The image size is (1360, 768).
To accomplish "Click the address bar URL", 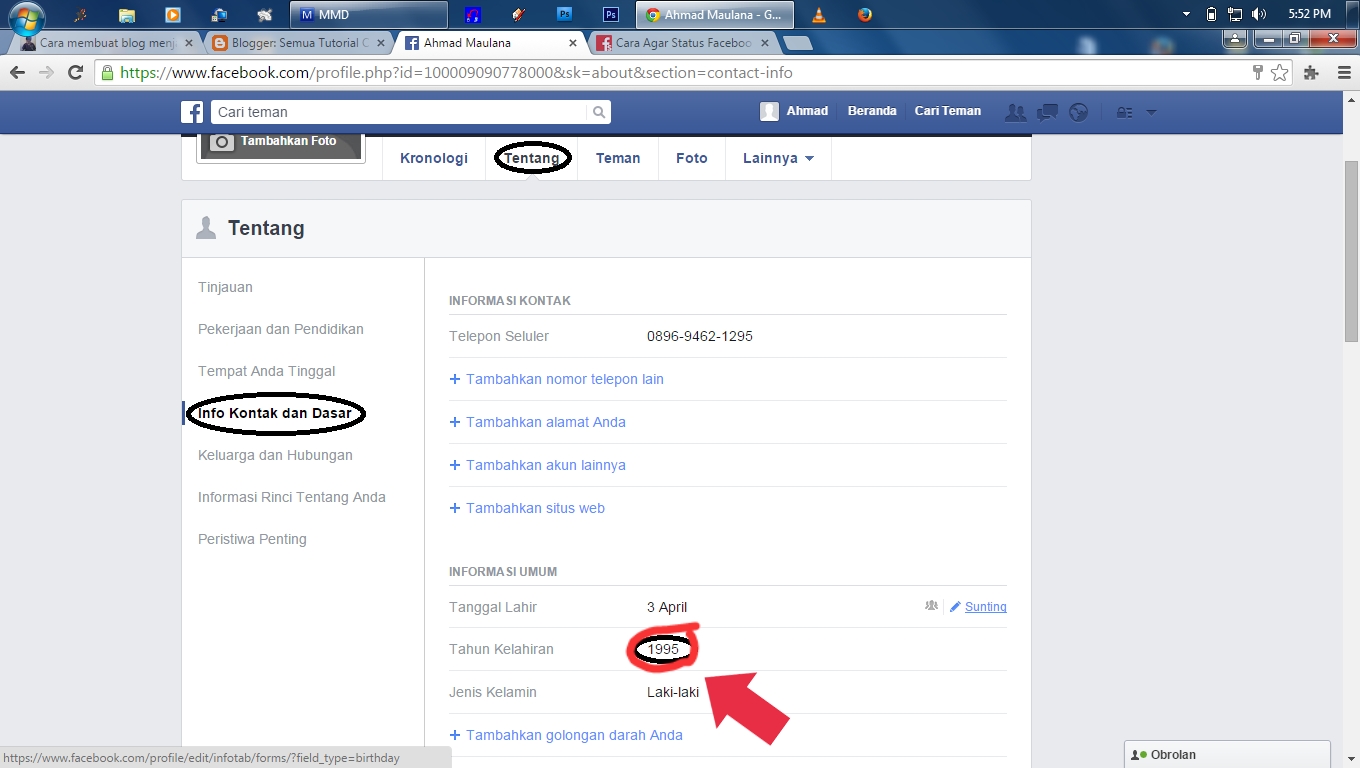I will coord(456,73).
